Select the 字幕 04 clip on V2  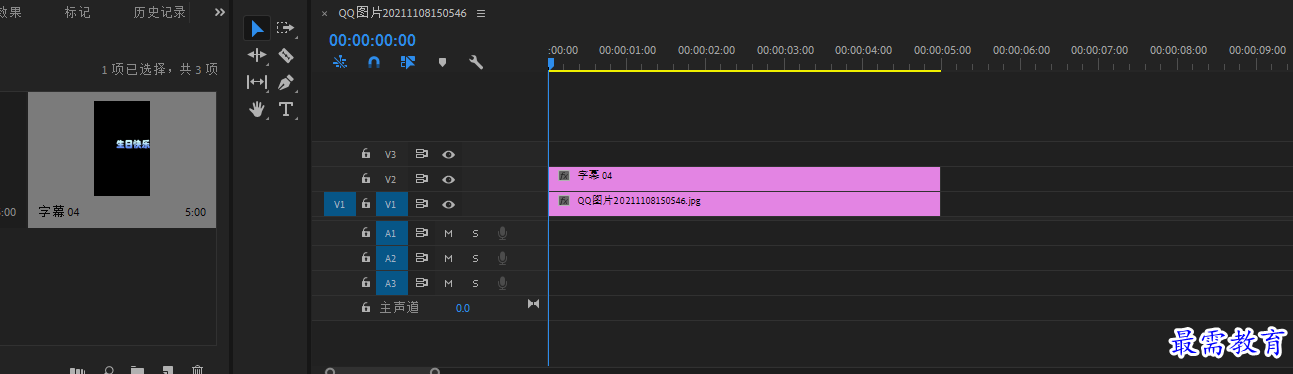[x=744, y=179]
